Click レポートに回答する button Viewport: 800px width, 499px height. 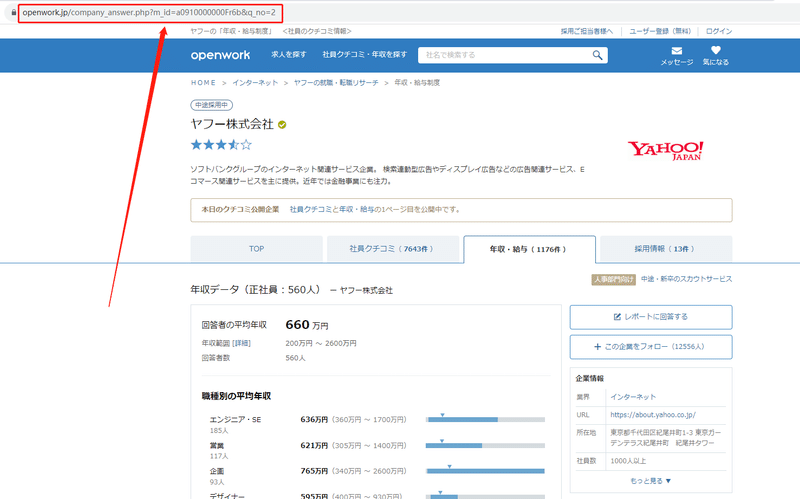click(651, 317)
